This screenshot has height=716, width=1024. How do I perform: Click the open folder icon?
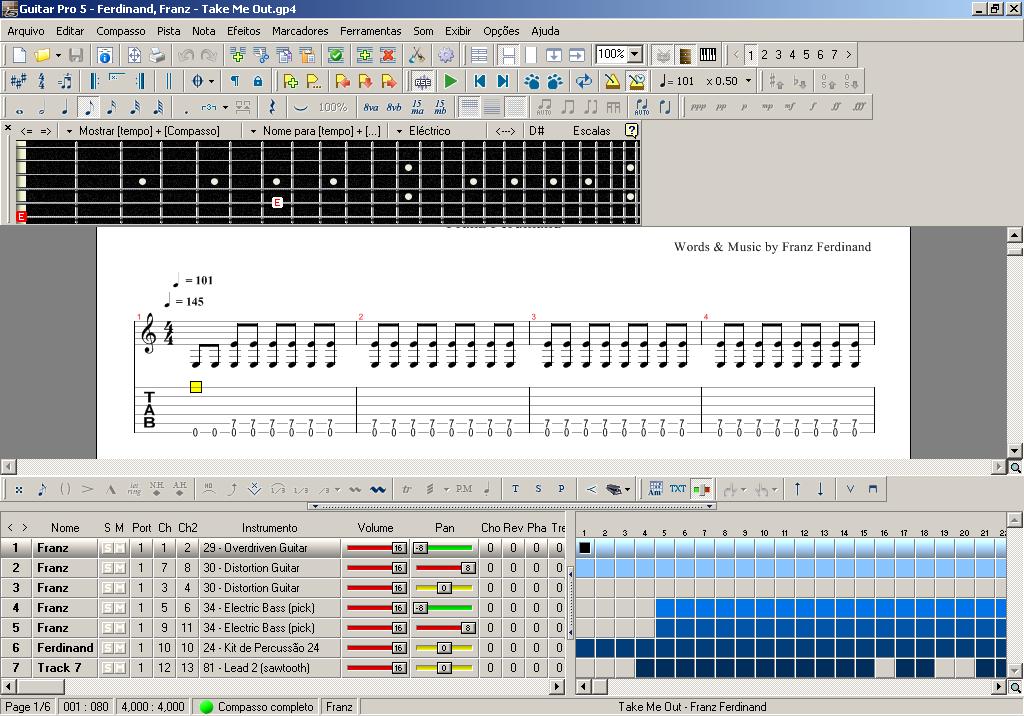pyautogui.click(x=42, y=56)
